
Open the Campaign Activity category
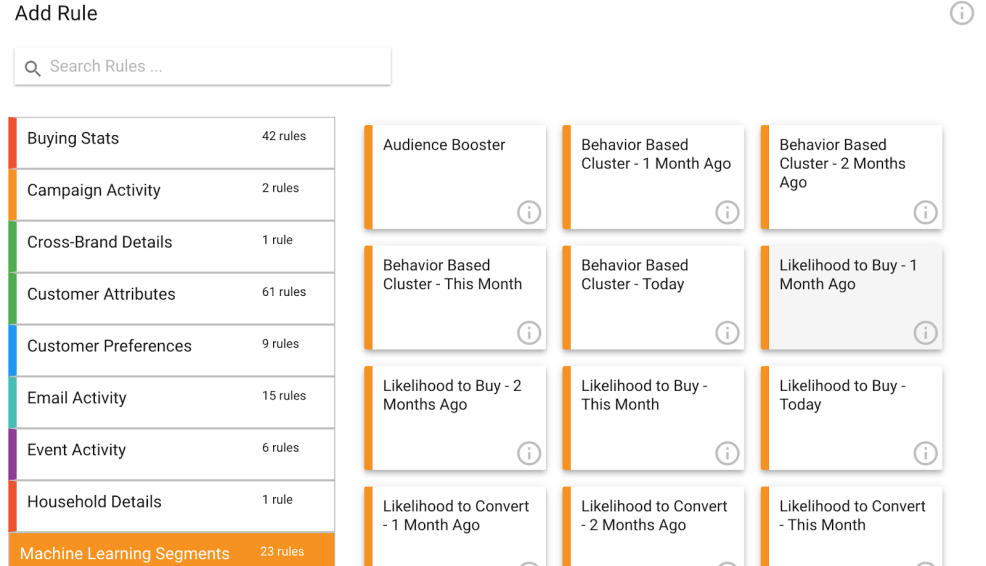click(x=172, y=191)
